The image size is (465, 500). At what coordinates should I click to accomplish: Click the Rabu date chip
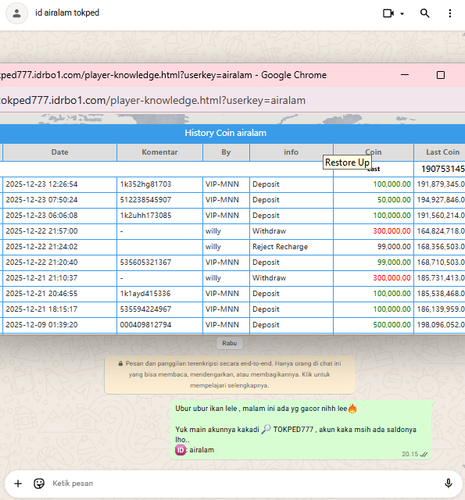(229, 343)
